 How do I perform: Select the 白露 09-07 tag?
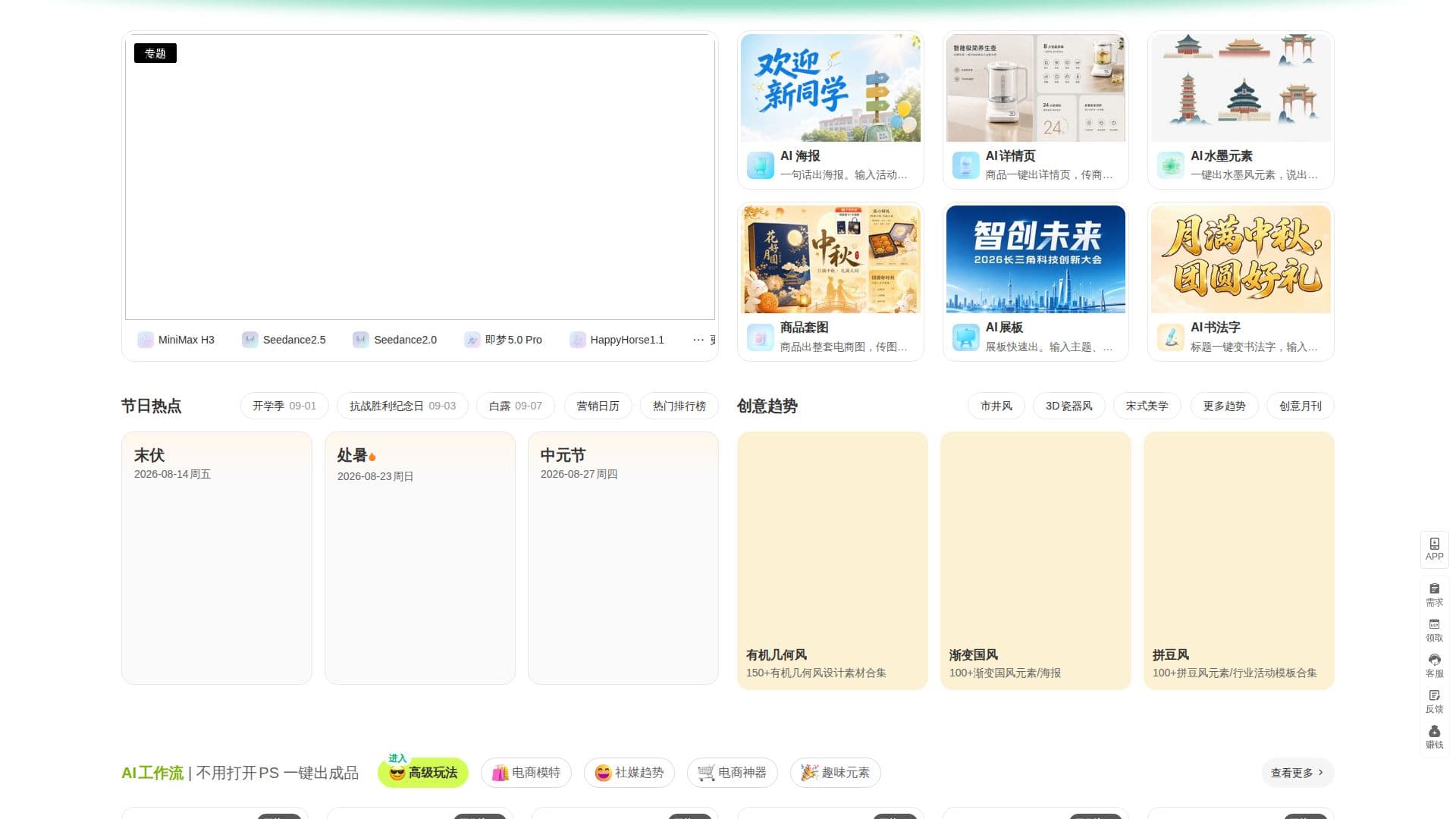point(516,406)
